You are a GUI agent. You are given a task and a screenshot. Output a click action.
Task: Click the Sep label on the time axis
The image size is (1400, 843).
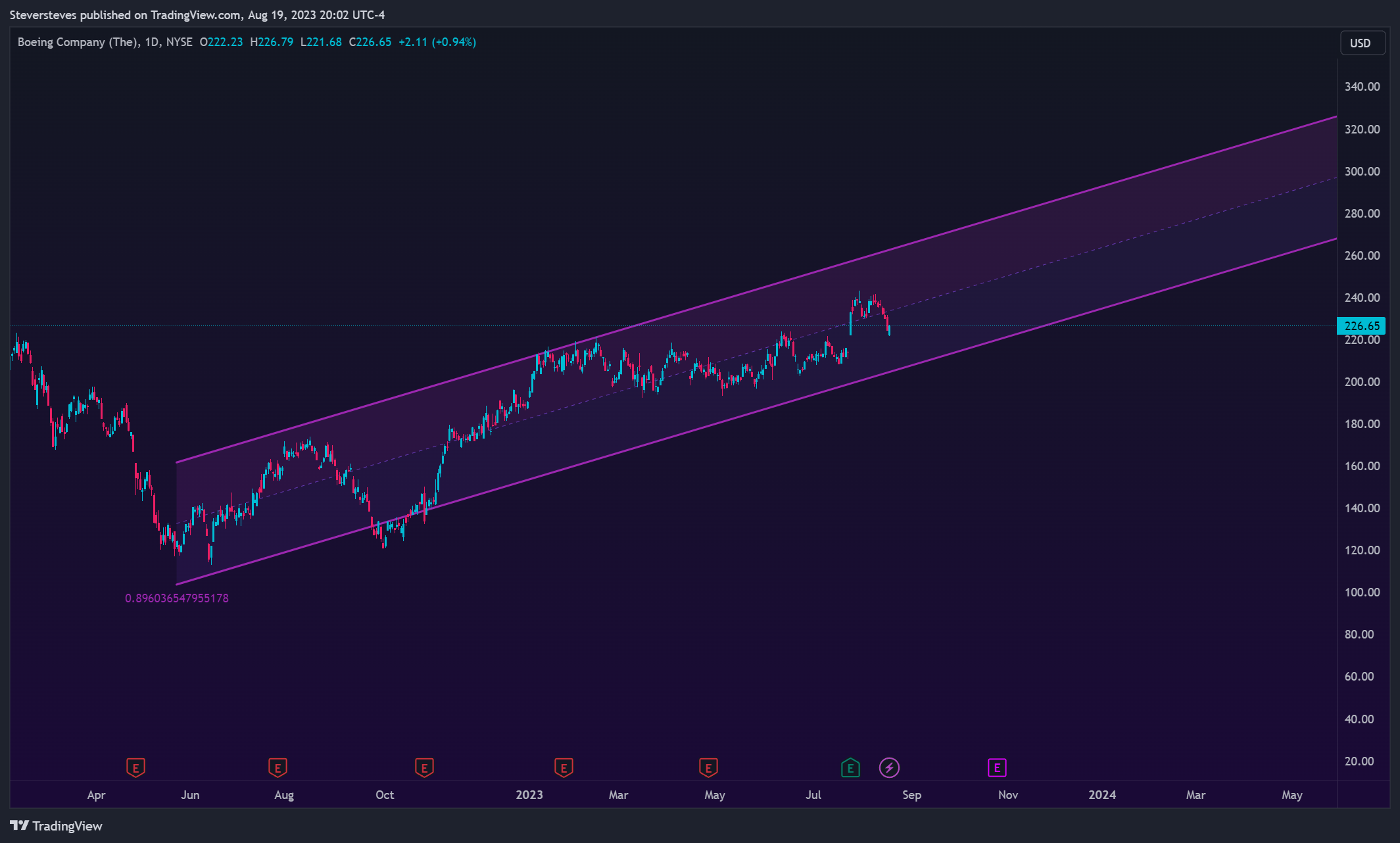[911, 795]
